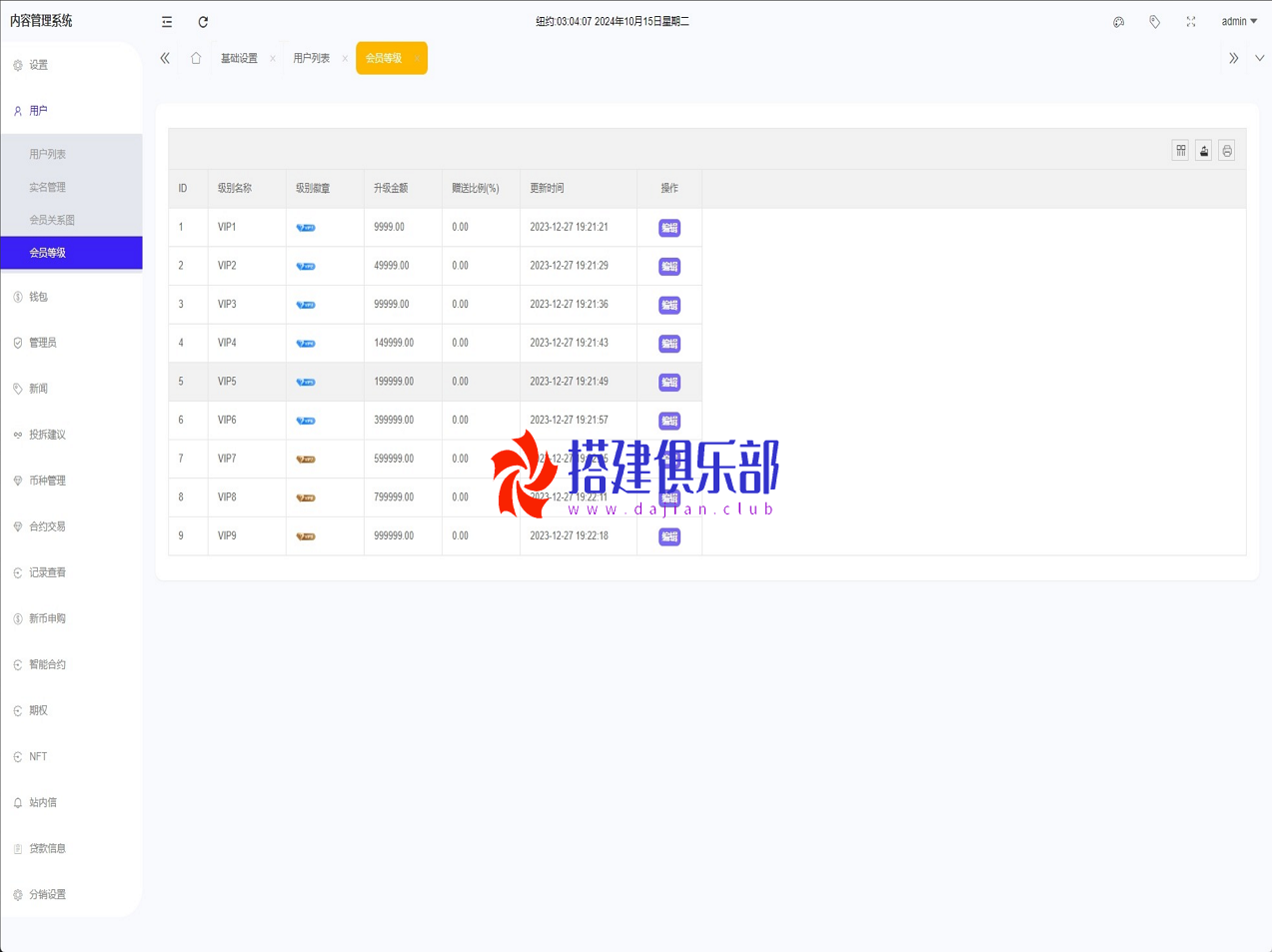Collapse the sidebar with the menu-fold icon
Image resolution: width=1272 pixels, height=952 pixels.
pyautogui.click(x=167, y=21)
